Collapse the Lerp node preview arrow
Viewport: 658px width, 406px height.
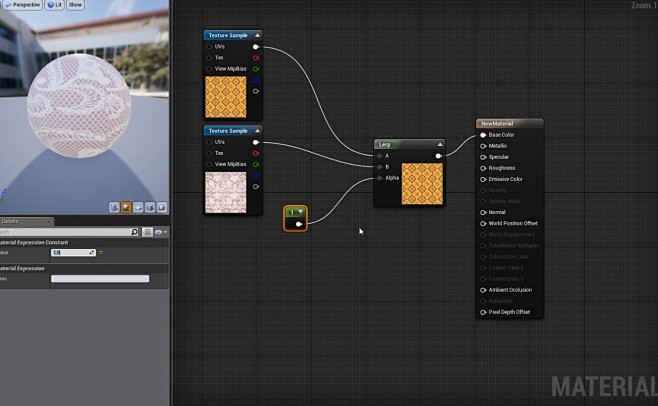pos(440,144)
